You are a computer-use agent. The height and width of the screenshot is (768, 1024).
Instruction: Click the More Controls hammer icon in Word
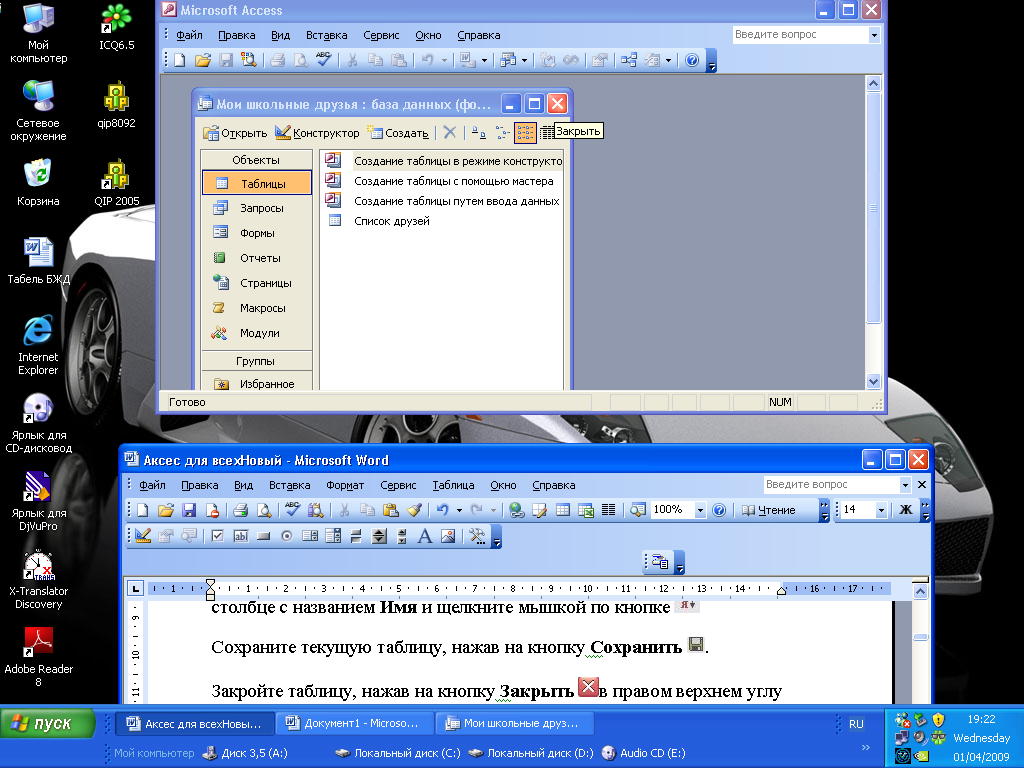[x=477, y=536]
